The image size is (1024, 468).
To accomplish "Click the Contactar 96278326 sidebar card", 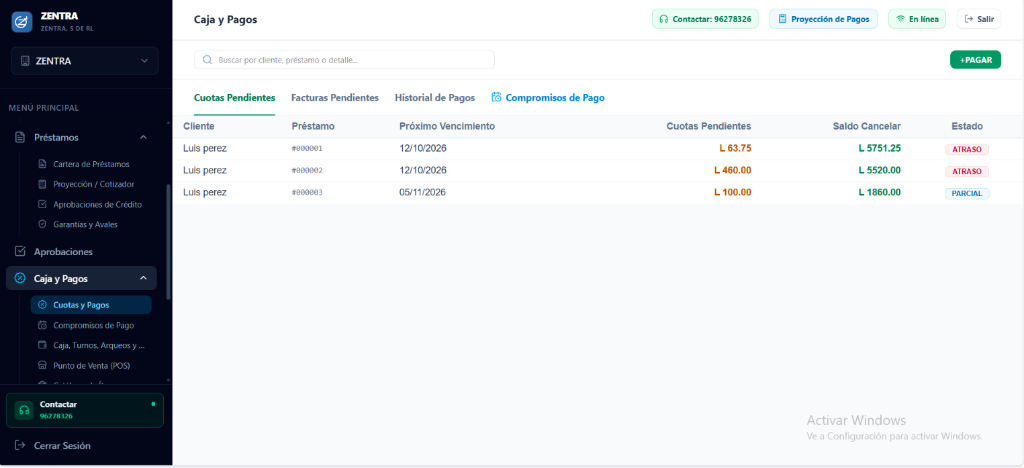I will tap(85, 410).
